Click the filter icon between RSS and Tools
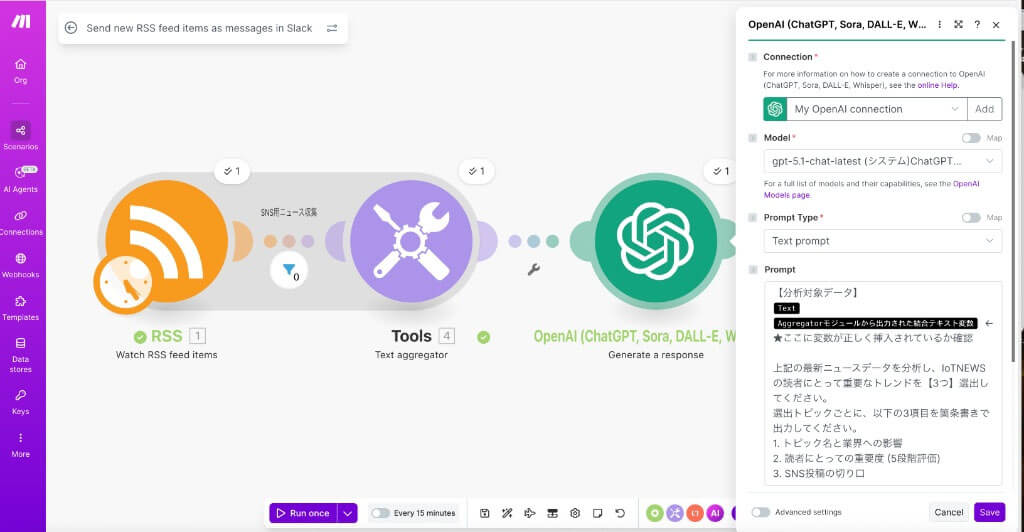 point(288,270)
